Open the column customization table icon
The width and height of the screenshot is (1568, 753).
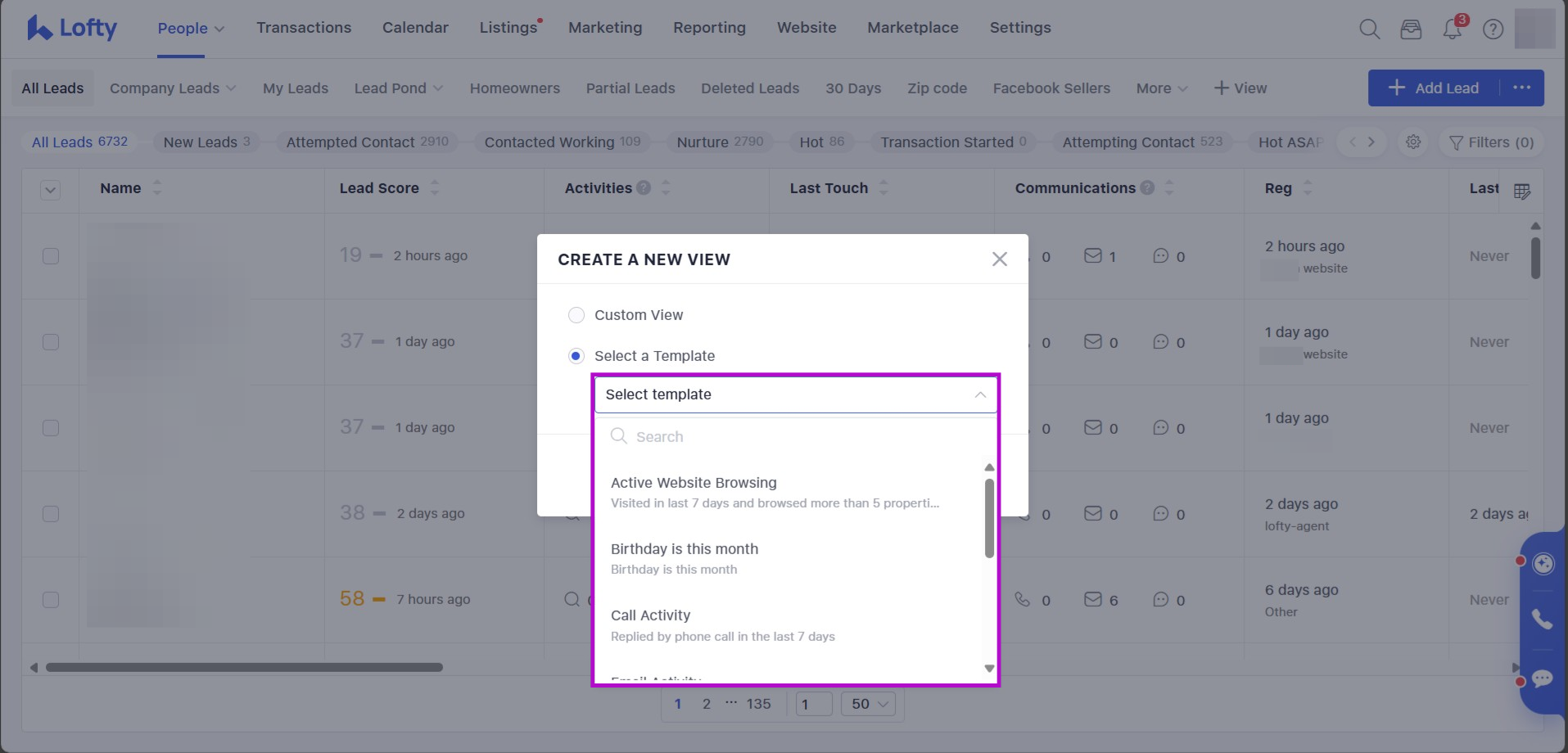[x=1521, y=192]
